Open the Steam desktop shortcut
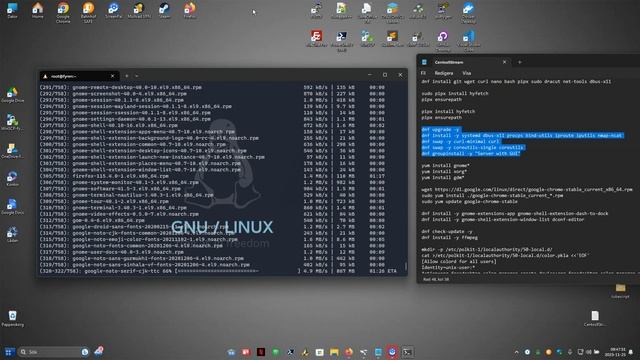The width and height of the screenshot is (640, 360). (x=164, y=11)
